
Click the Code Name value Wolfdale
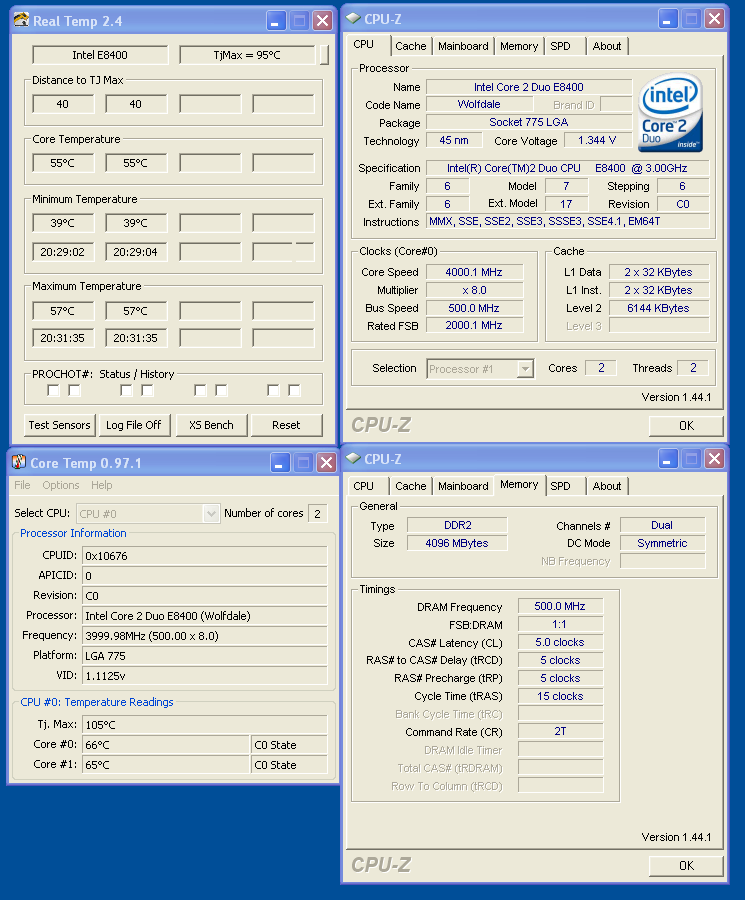[479, 104]
